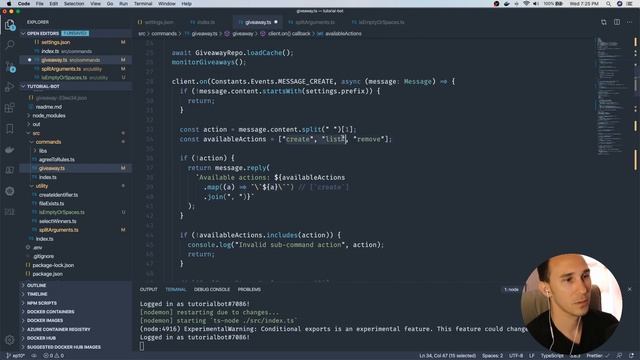Expand the node_modules folder
Image resolution: width=640 pixels, height=360 pixels.
tap(49, 116)
